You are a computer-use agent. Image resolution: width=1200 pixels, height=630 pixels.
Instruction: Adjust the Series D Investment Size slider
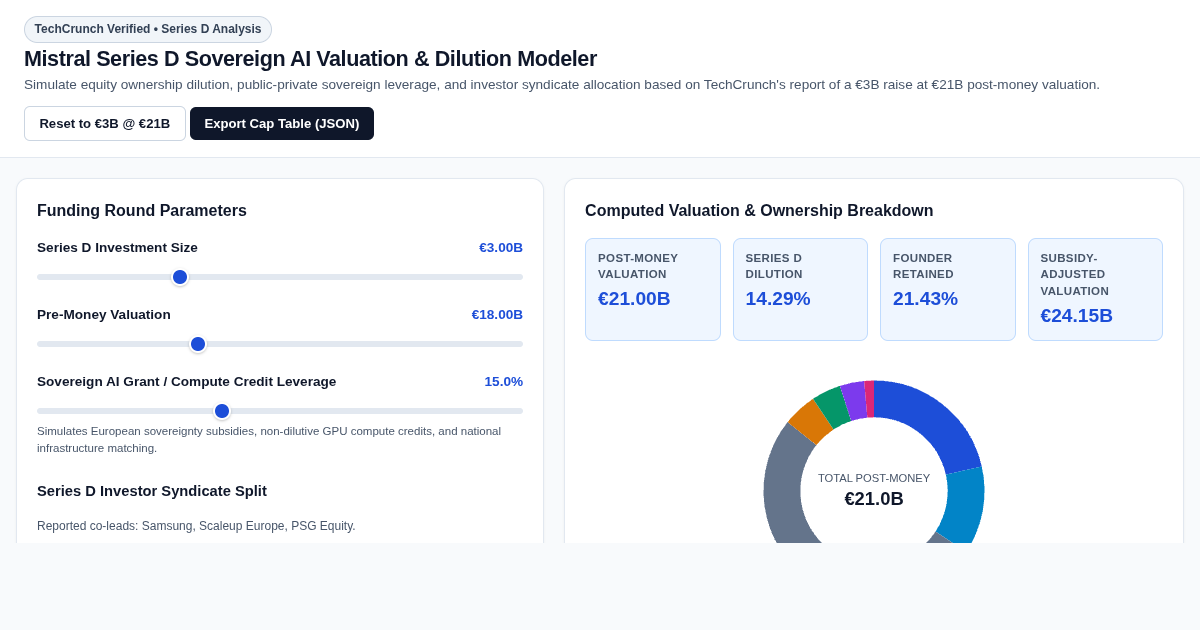pyautogui.click(x=280, y=277)
